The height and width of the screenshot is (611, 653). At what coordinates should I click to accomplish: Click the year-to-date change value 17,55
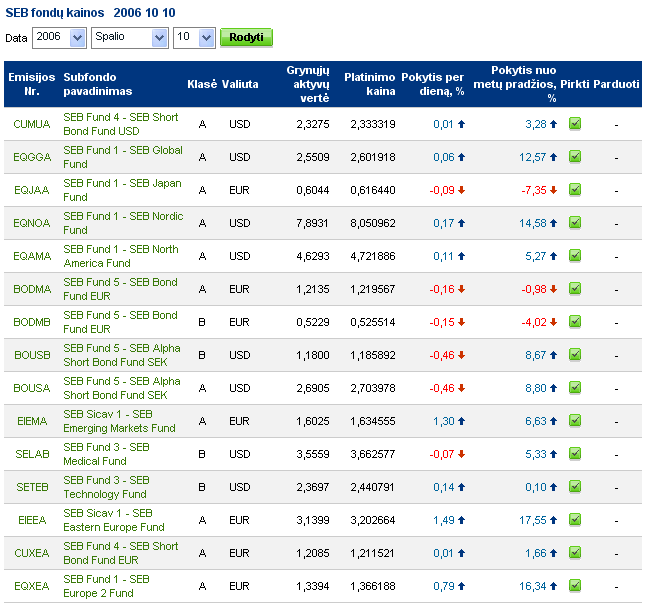(533, 520)
